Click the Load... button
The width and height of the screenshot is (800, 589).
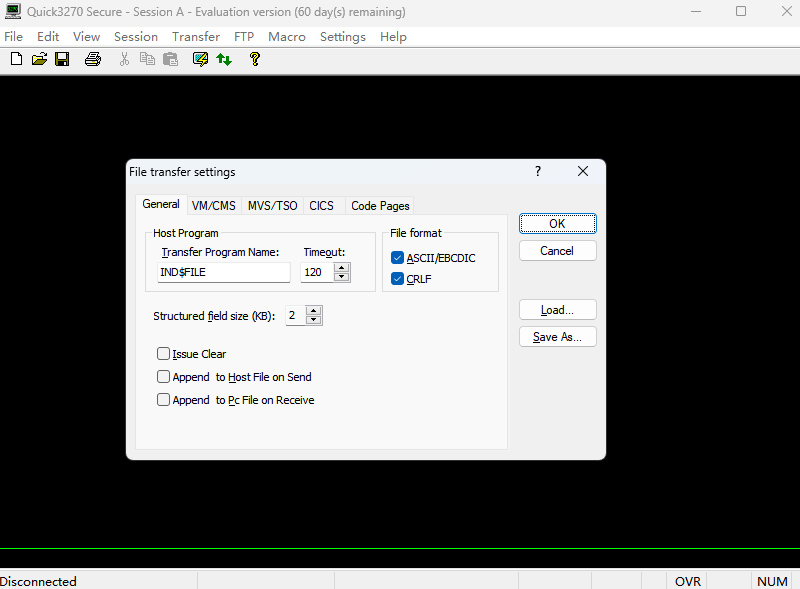558,310
